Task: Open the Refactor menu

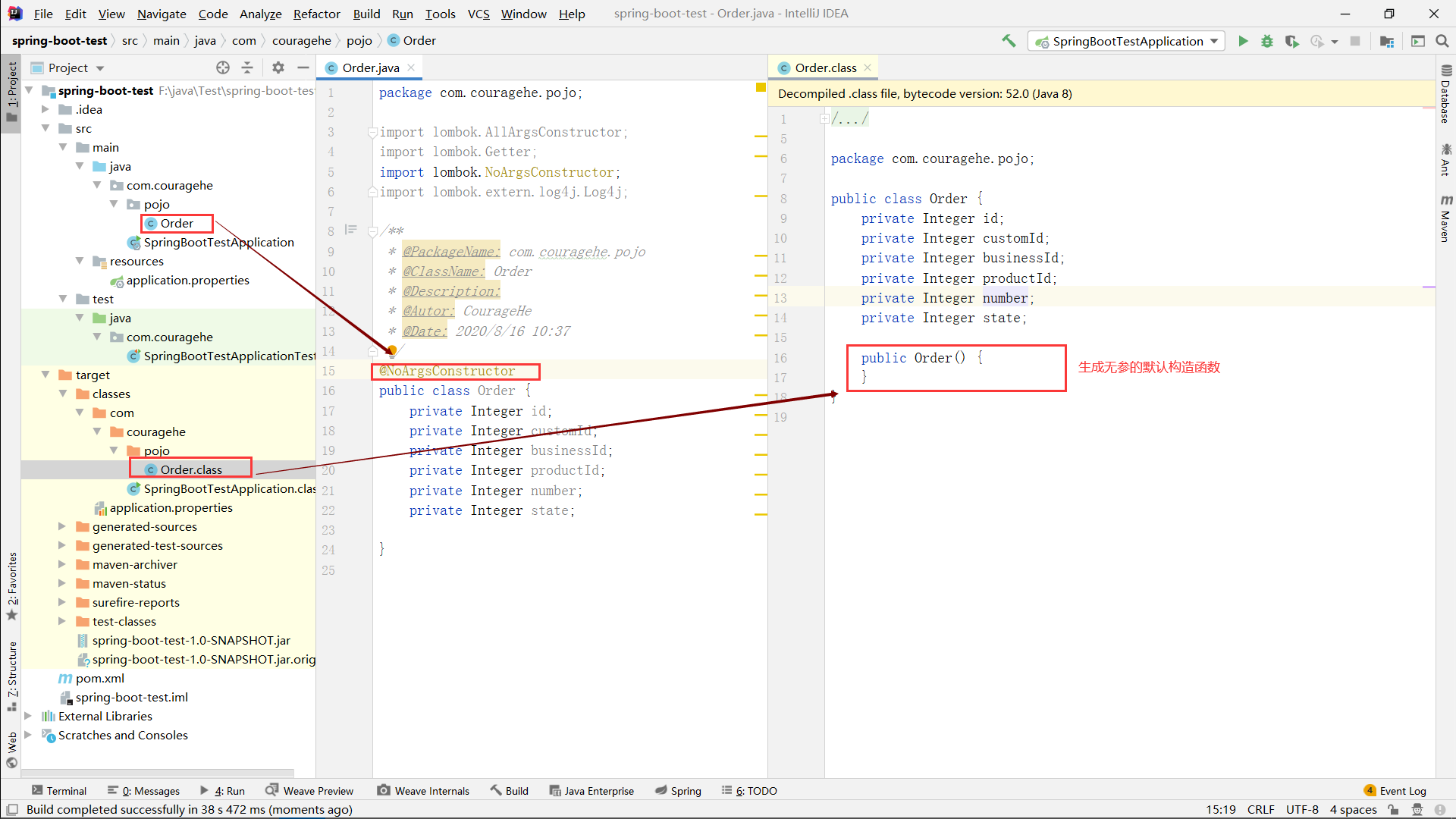Action: pos(316,14)
